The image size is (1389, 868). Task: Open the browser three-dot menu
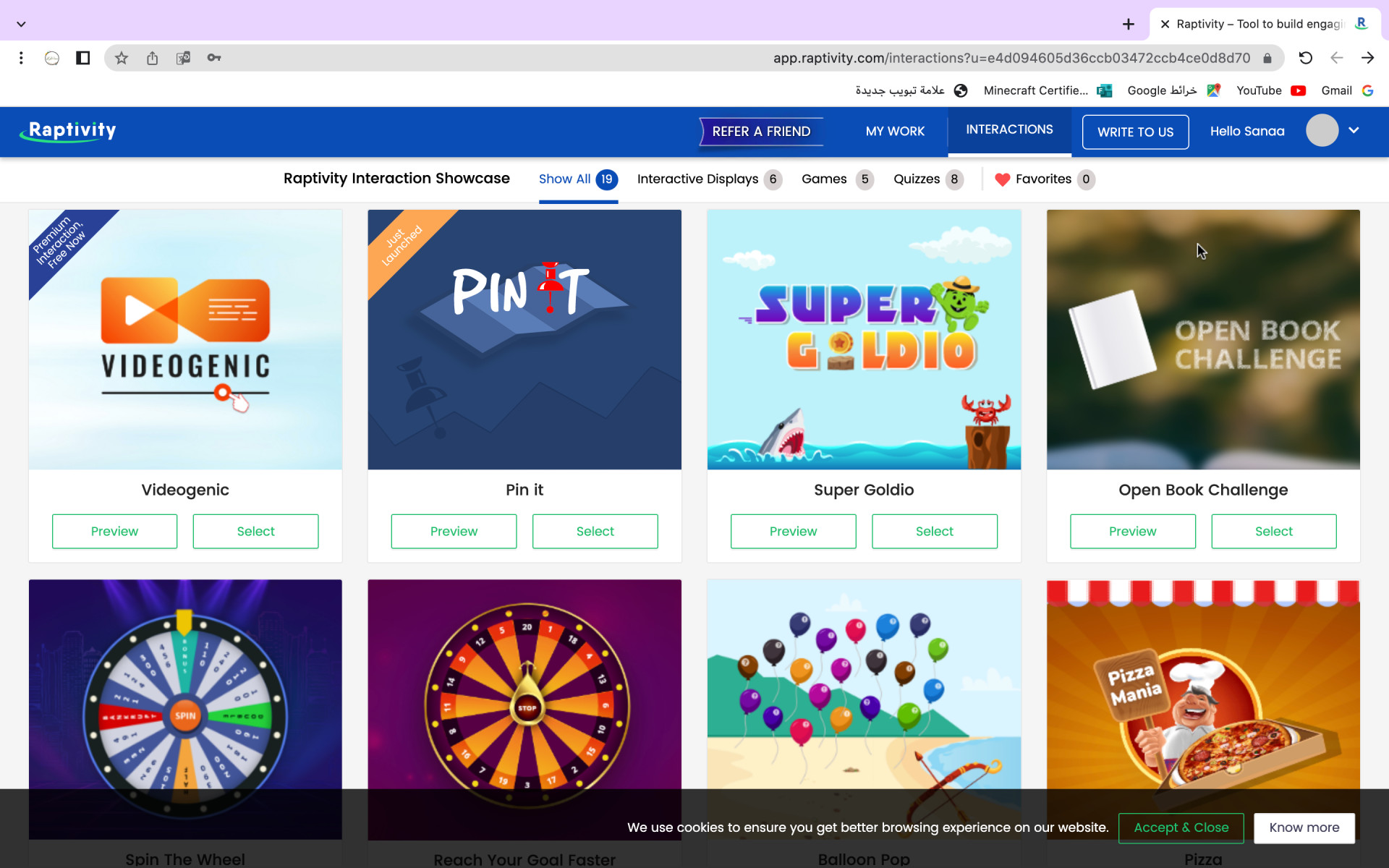point(21,58)
